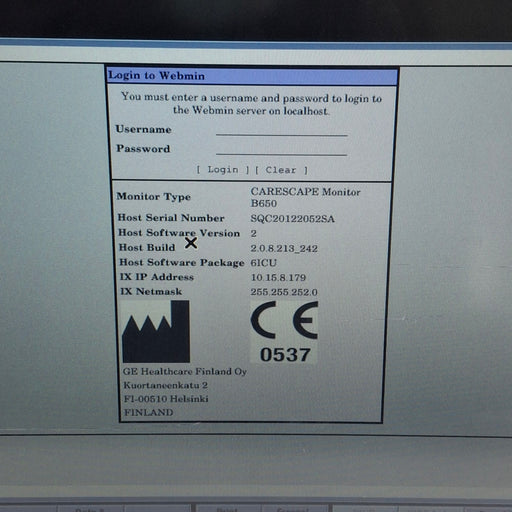Select software package value 6ICU
This screenshot has width=512, height=512.
click(263, 263)
